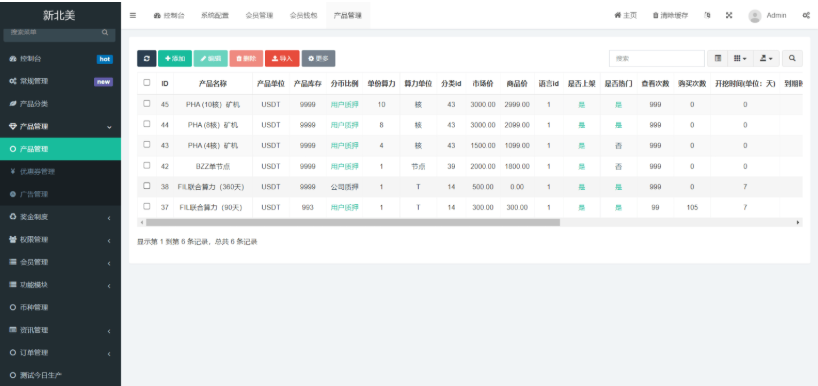
Task: Click the home icon link 主页
Action: pyautogui.click(x=625, y=16)
